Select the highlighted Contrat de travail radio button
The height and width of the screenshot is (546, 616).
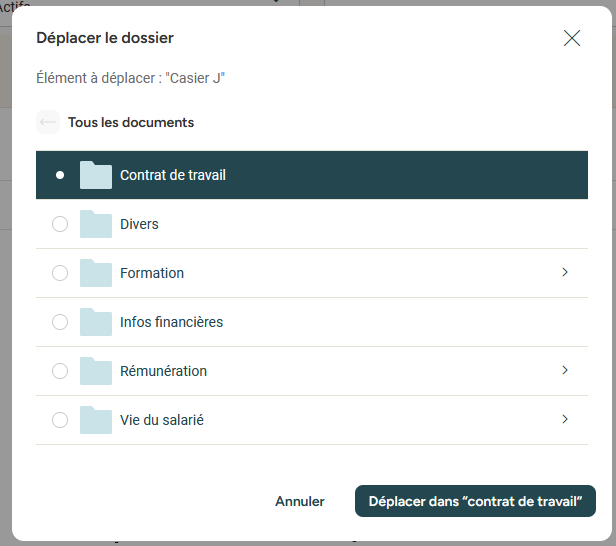tap(60, 175)
